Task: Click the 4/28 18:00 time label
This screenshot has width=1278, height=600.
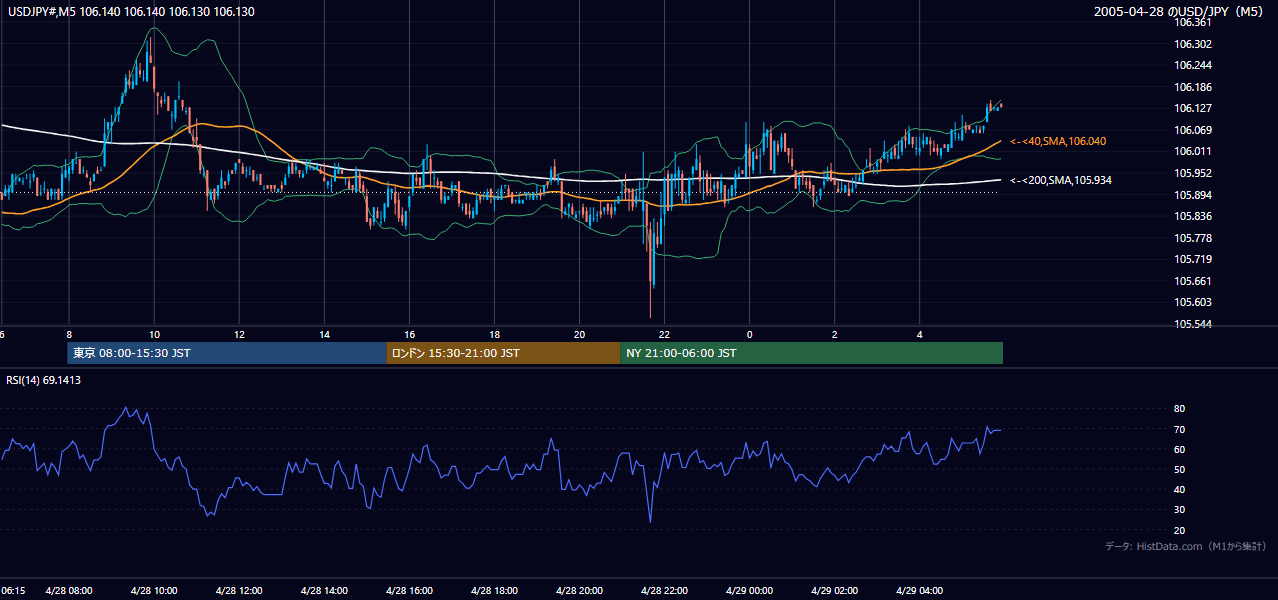Action: click(494, 591)
